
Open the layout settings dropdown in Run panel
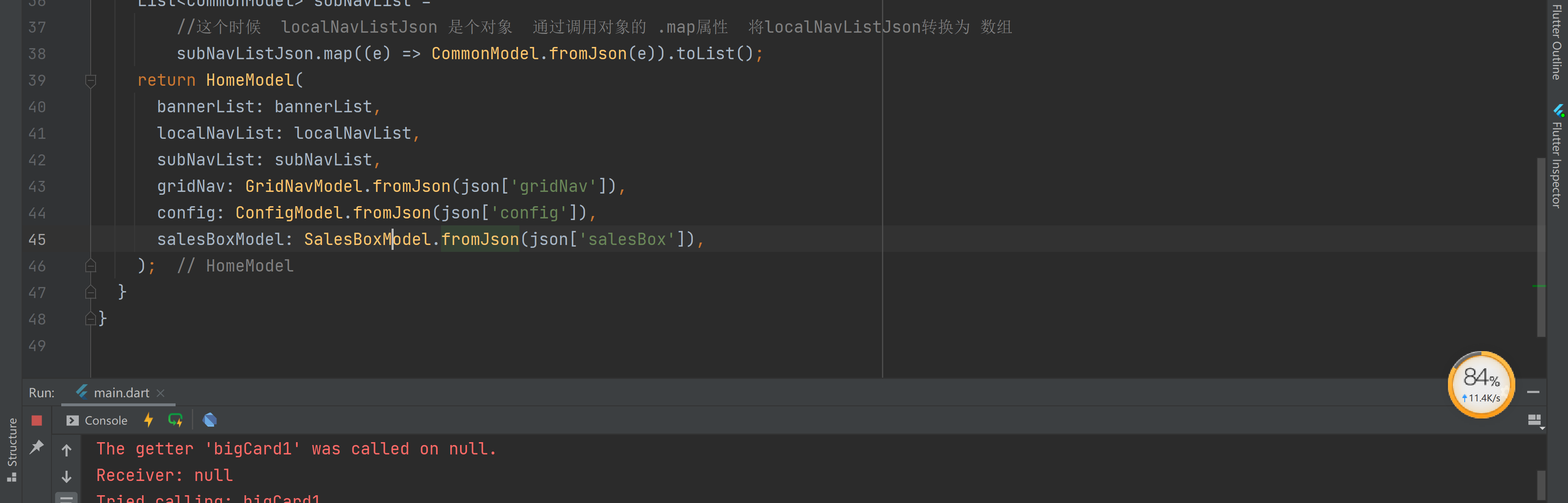click(1535, 420)
